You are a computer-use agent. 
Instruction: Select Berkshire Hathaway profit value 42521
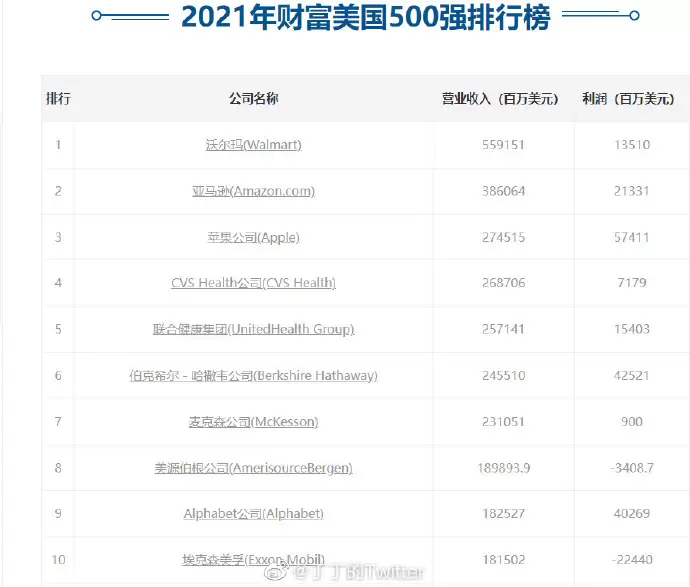tap(632, 376)
